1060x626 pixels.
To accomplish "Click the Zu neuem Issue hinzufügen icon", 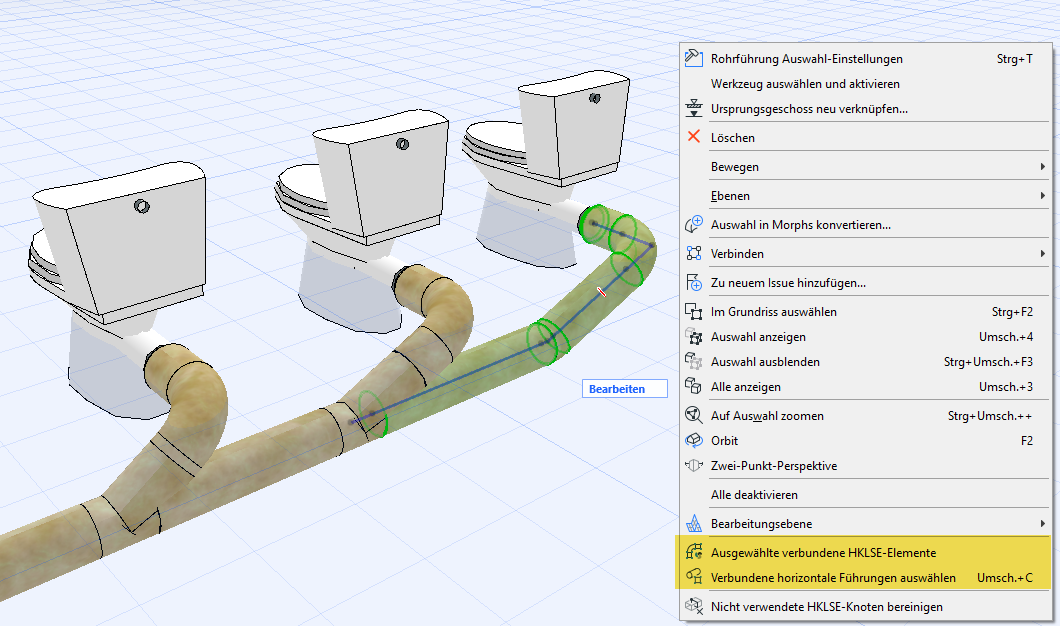I will pyautogui.click(x=694, y=283).
